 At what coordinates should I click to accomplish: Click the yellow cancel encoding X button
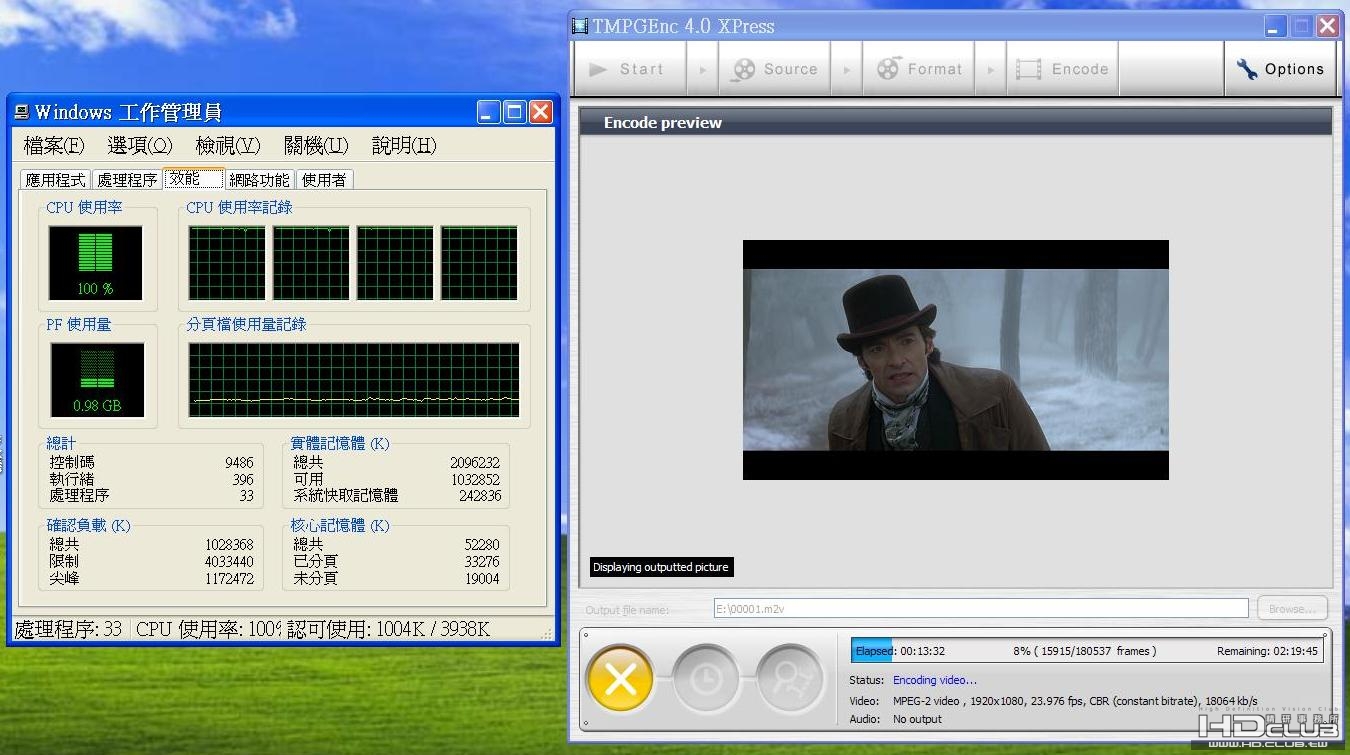(620, 680)
